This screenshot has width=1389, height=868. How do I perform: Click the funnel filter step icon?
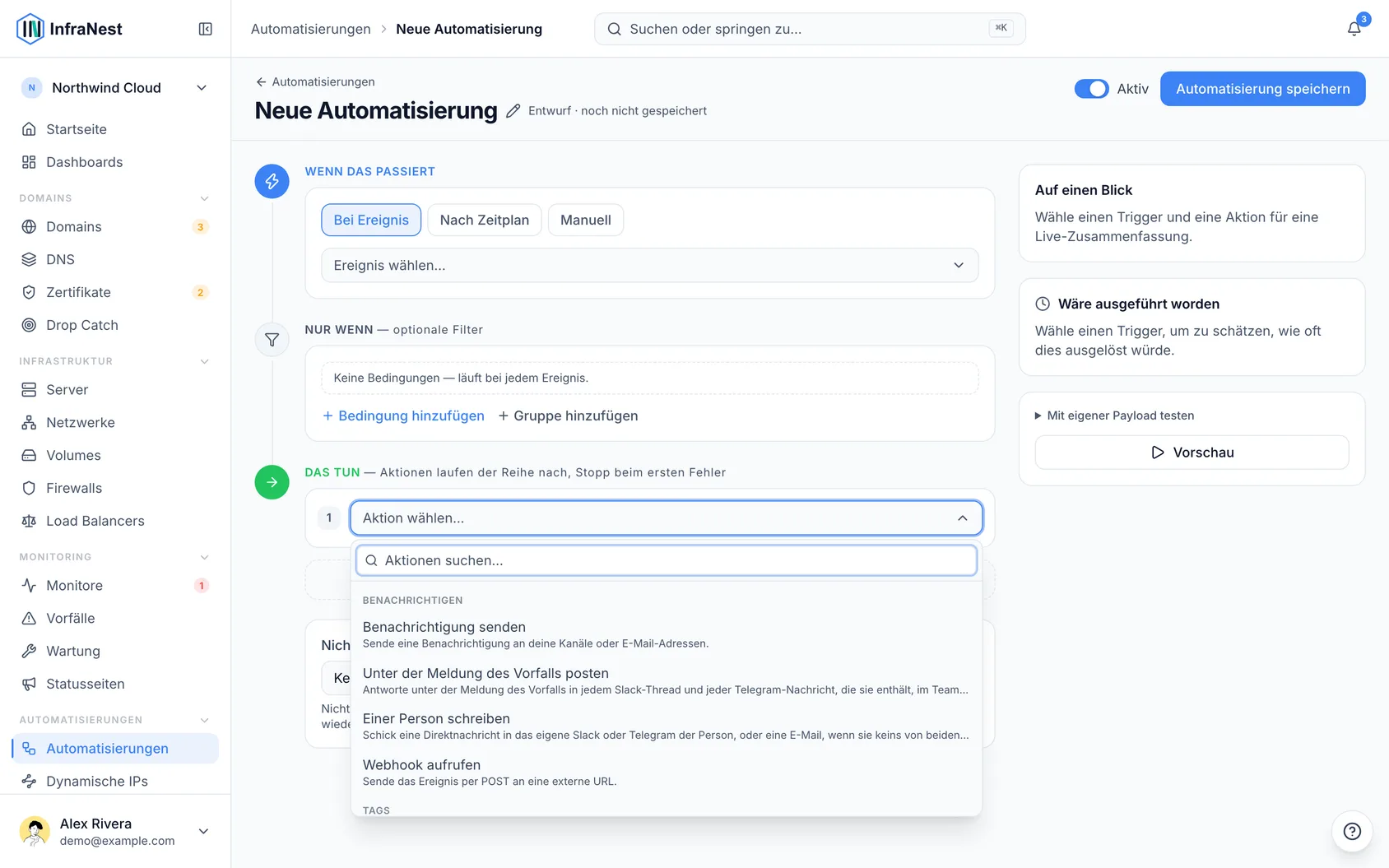[x=272, y=340]
